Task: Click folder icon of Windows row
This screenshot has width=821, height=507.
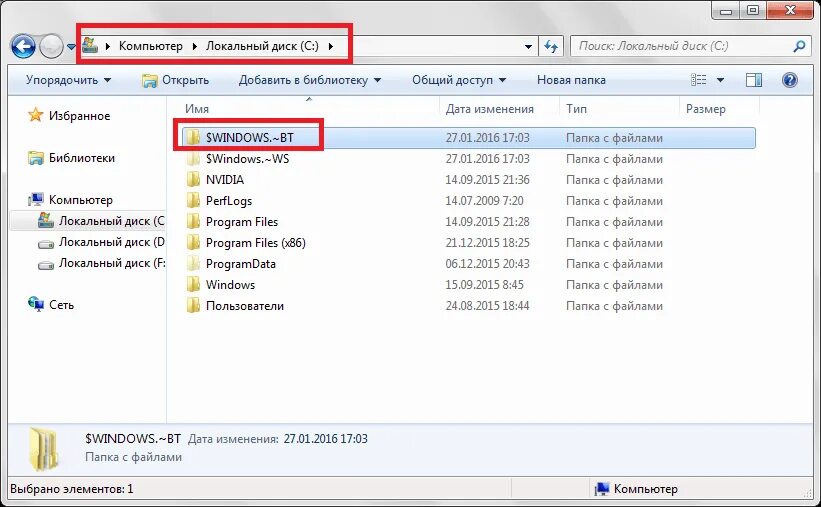Action: pos(193,284)
